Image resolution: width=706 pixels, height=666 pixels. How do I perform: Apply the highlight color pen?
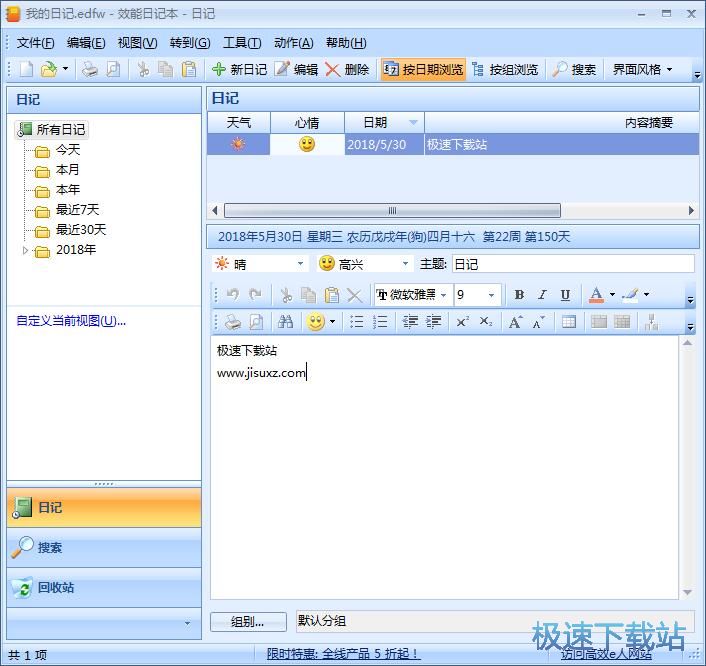point(630,295)
